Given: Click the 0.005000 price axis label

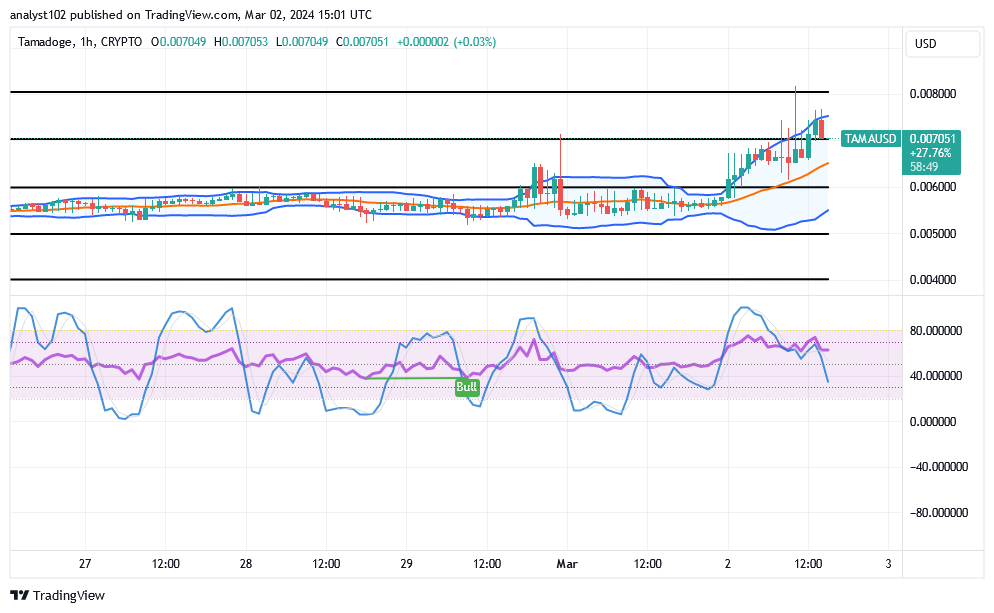Looking at the screenshot, I should tap(933, 234).
